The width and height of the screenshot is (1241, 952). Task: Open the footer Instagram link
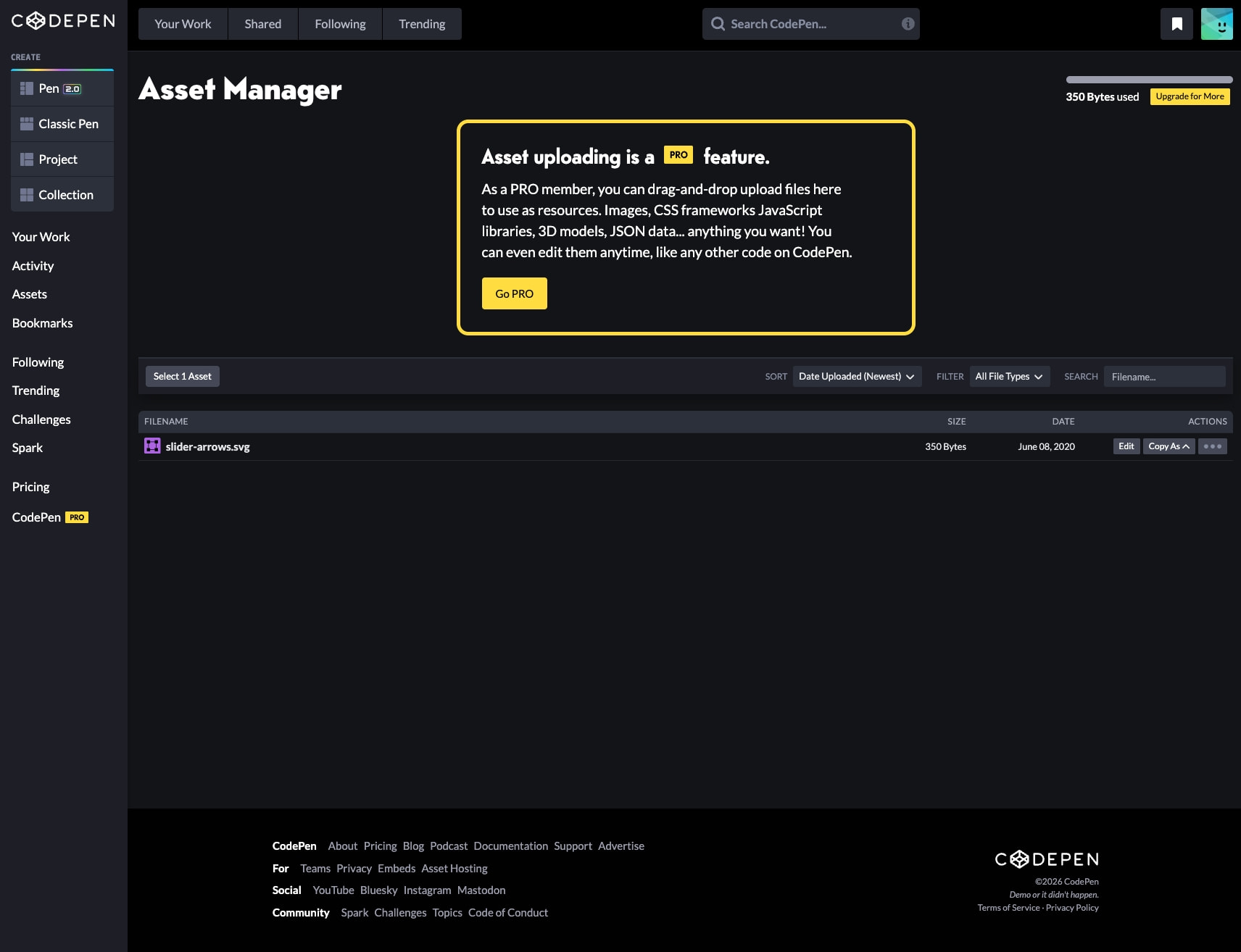[428, 890]
